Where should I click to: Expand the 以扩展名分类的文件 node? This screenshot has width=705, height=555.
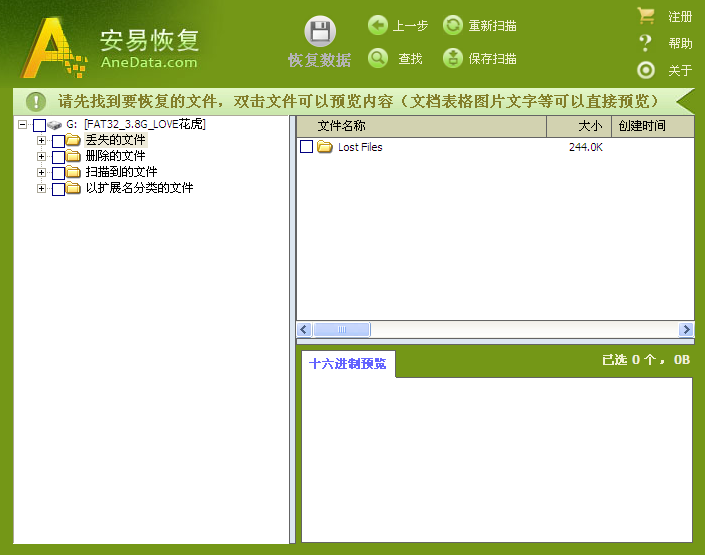pyautogui.click(x=41, y=188)
